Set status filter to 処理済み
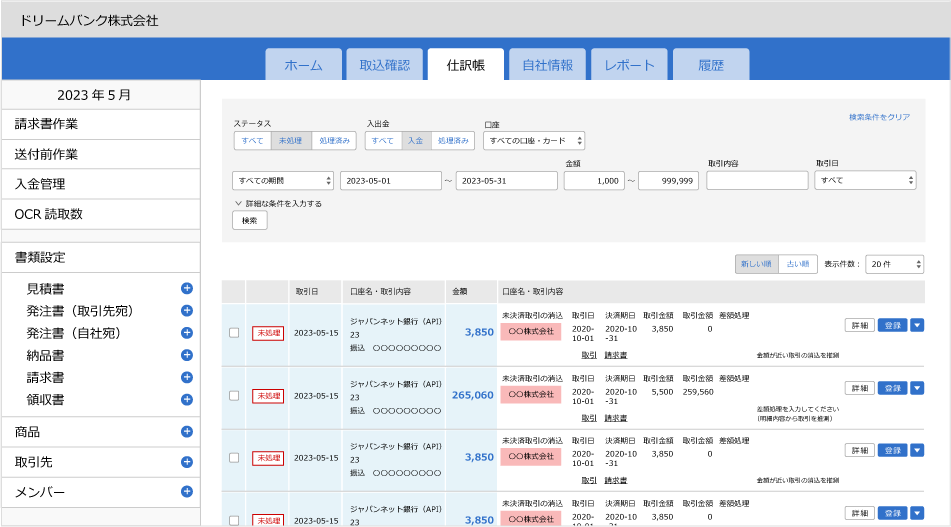Screen dimensions: 951x527 click(x=334, y=141)
